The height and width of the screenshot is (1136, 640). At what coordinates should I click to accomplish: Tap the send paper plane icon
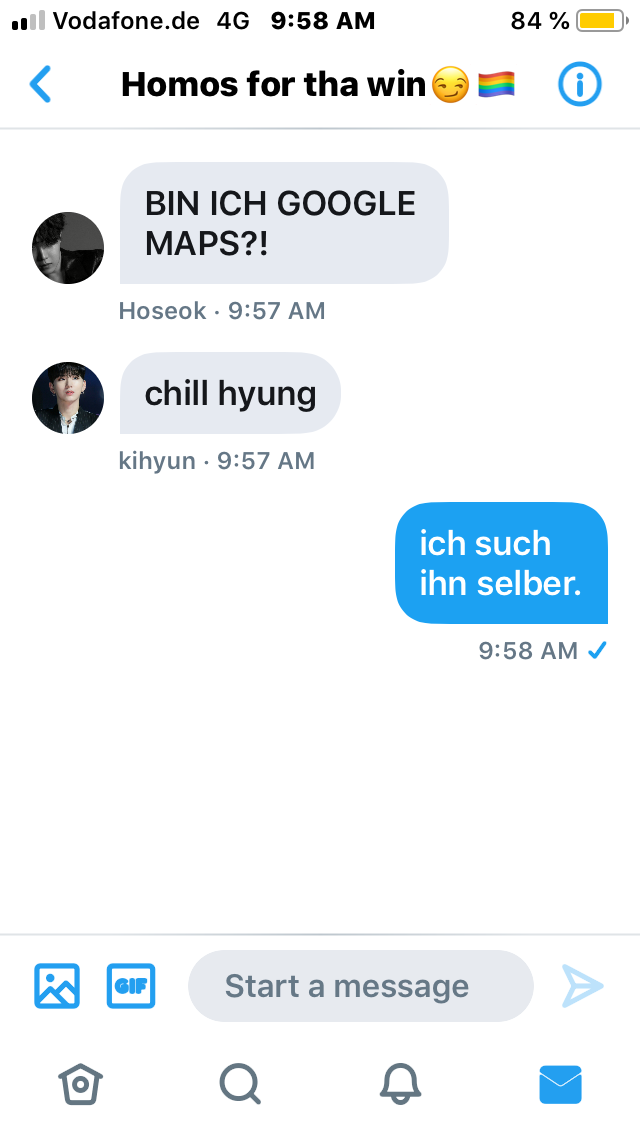click(583, 985)
